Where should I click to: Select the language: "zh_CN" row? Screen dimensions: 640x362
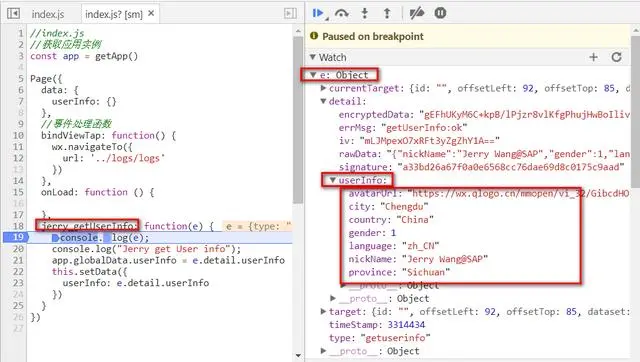394,246
